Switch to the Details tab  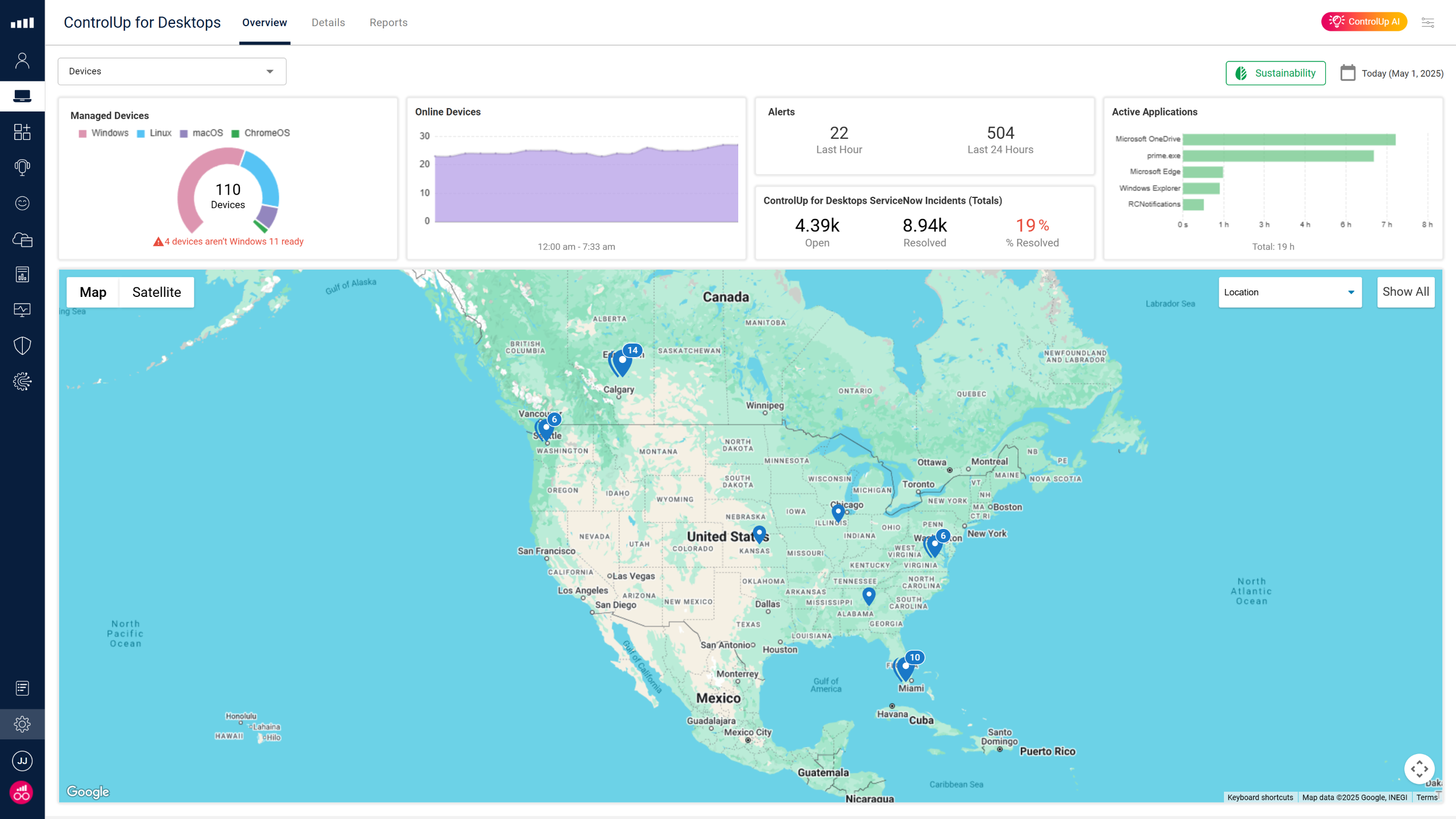(328, 23)
